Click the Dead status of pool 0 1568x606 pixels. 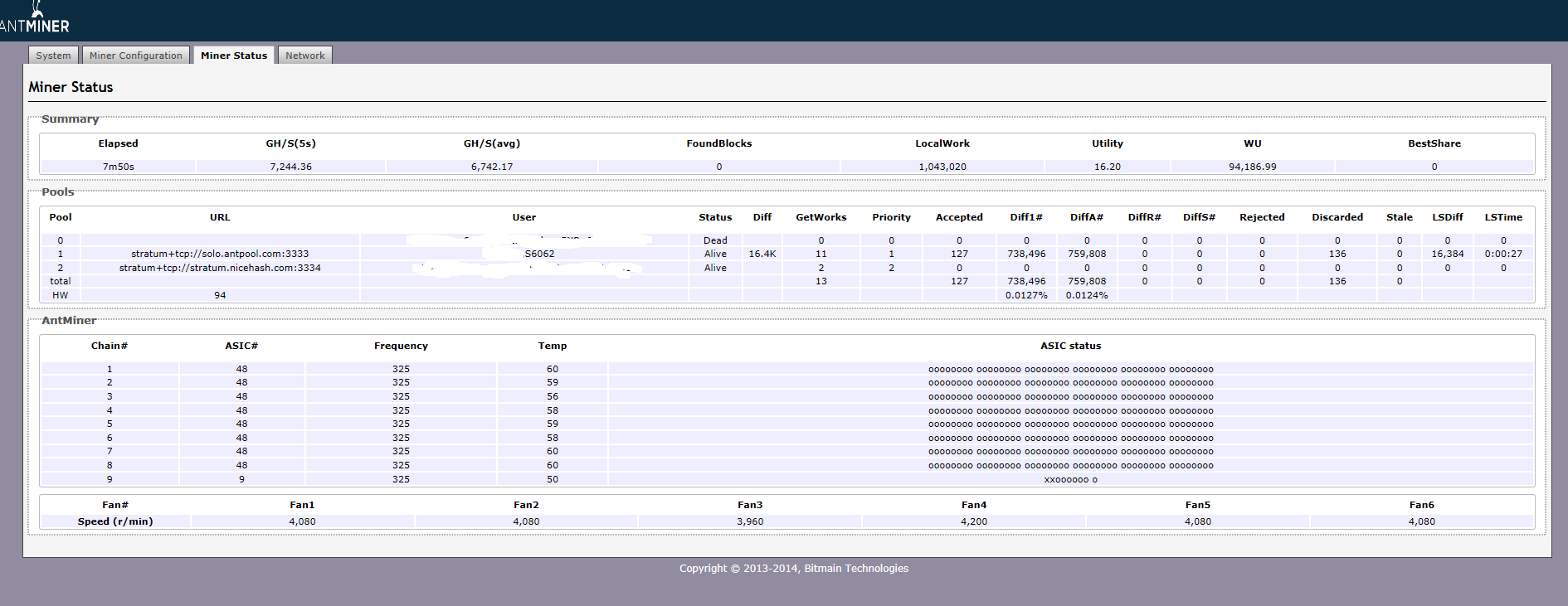[x=715, y=240]
